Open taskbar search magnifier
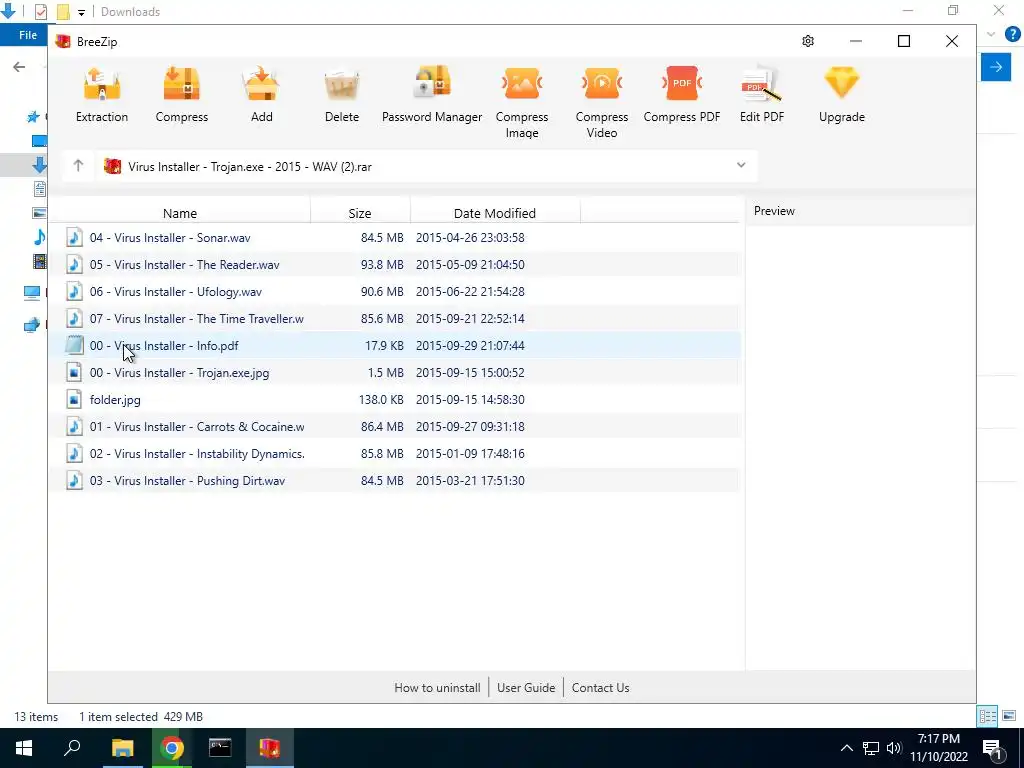Viewport: 1024px width, 768px height. pos(72,748)
